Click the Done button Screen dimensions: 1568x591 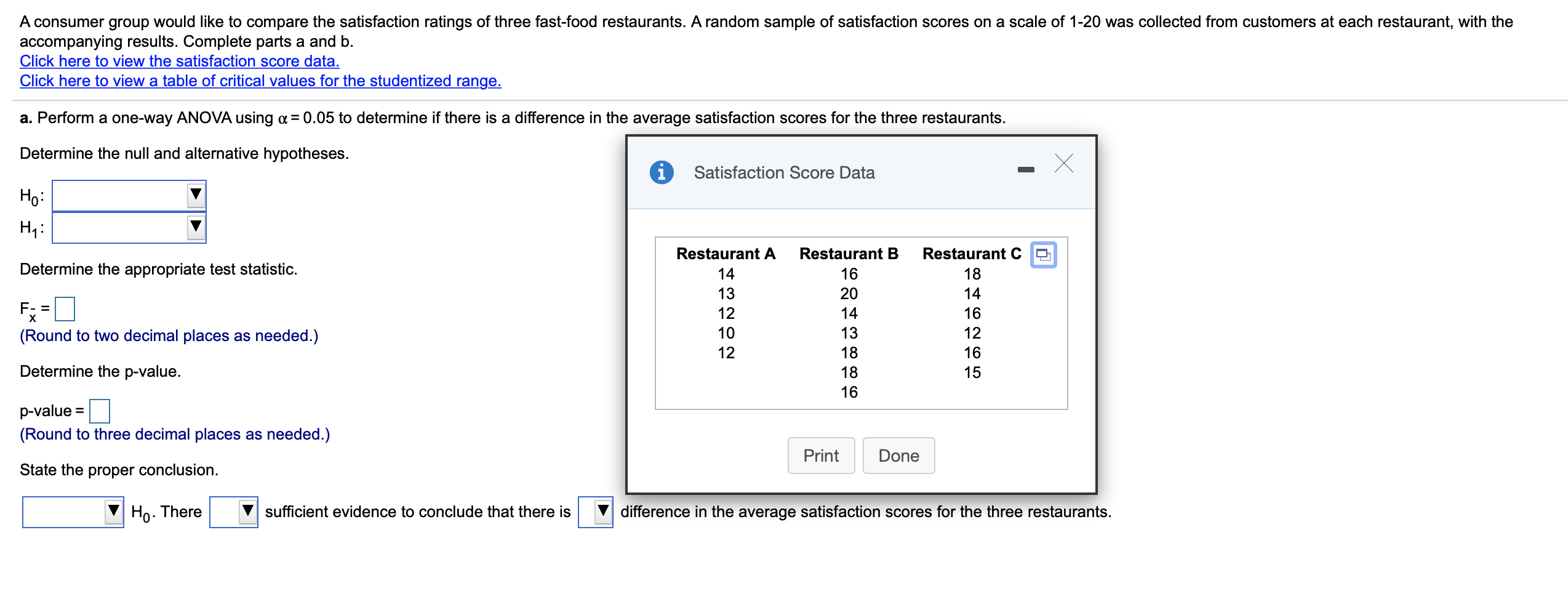[x=898, y=456]
